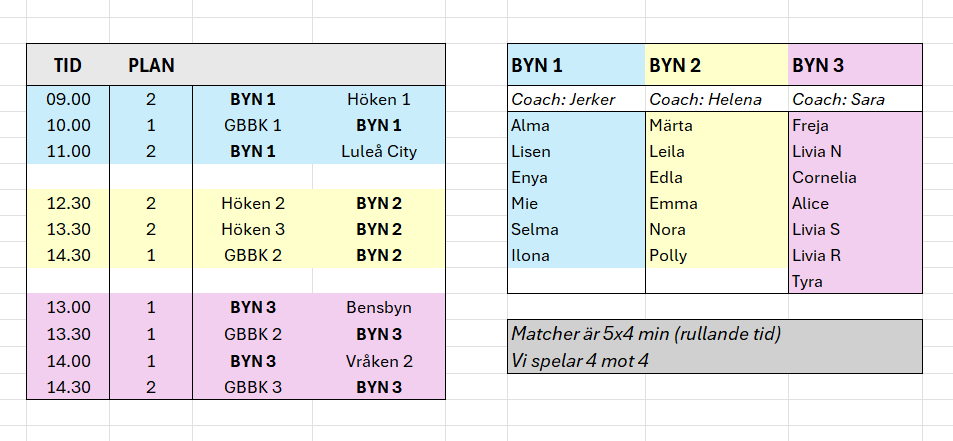
Task: Click the GBBK 1 team cell
Action: [252, 125]
